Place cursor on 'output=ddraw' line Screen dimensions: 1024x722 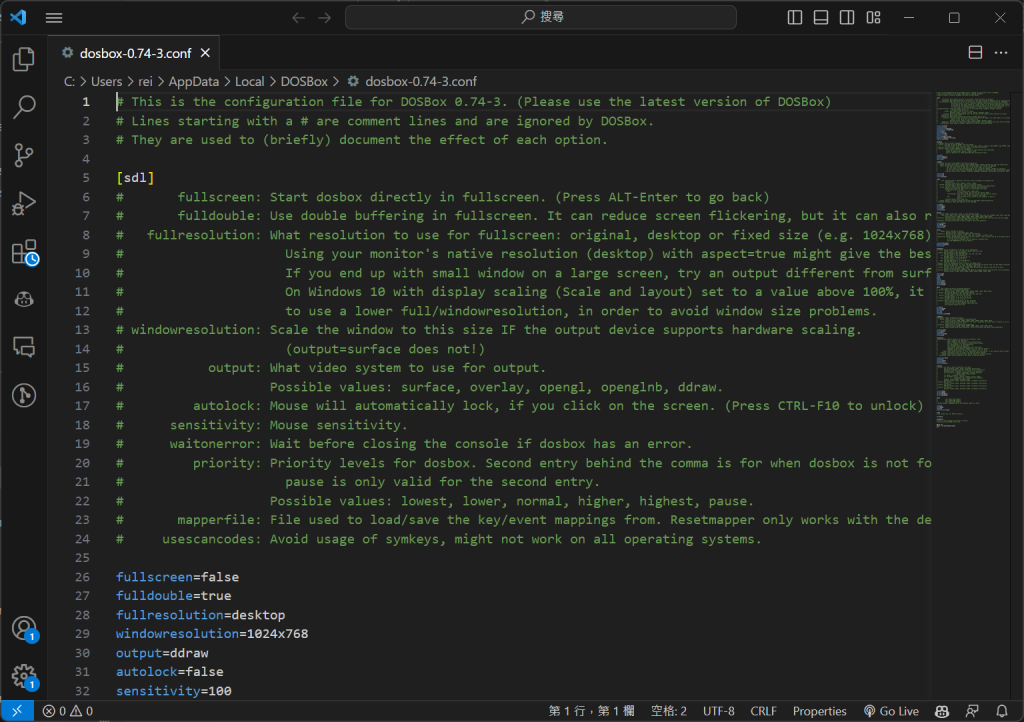pyautogui.click(x=162, y=653)
